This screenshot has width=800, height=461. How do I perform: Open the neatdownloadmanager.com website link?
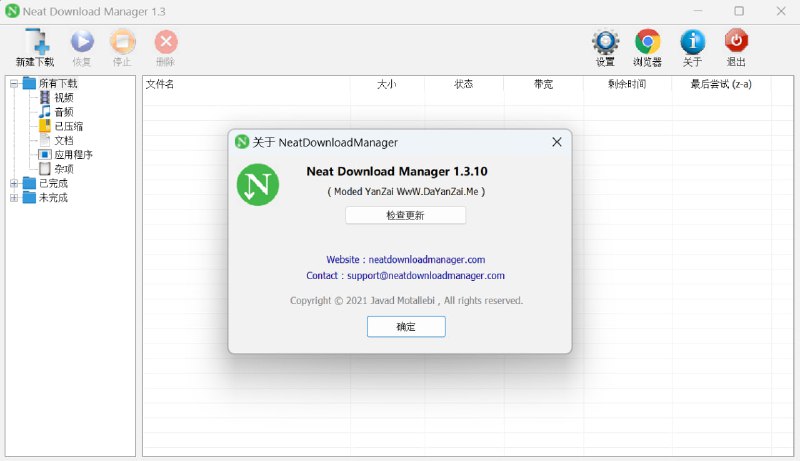tap(427, 260)
